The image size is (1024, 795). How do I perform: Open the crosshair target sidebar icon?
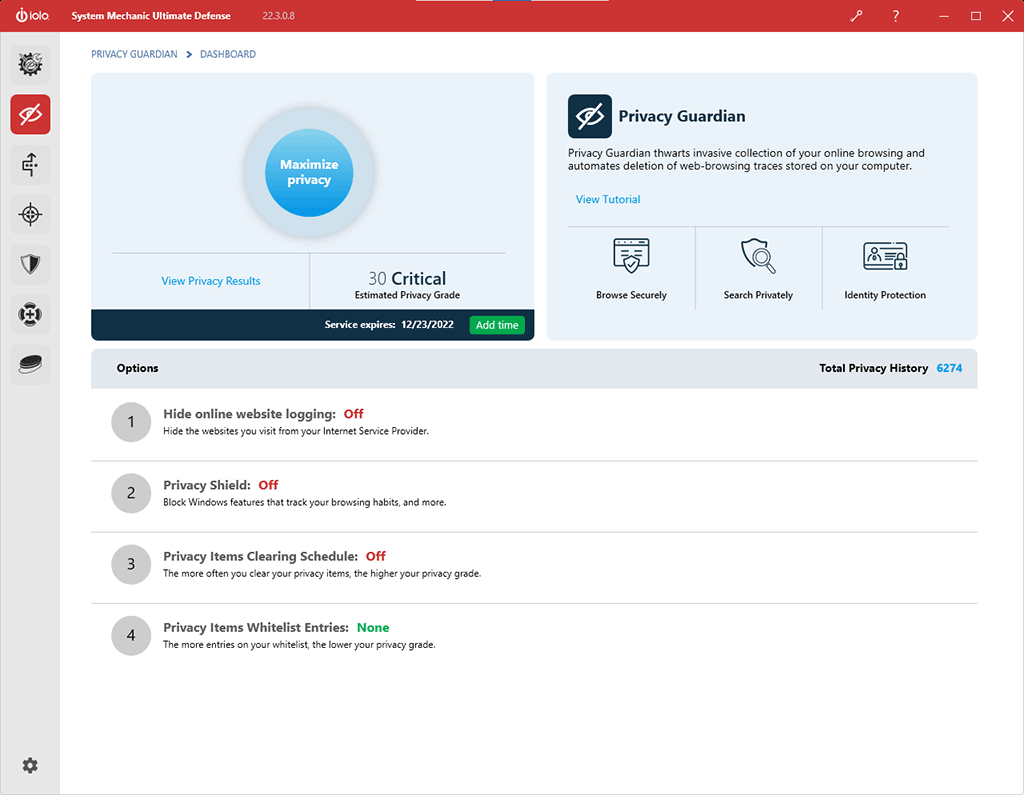click(30, 214)
